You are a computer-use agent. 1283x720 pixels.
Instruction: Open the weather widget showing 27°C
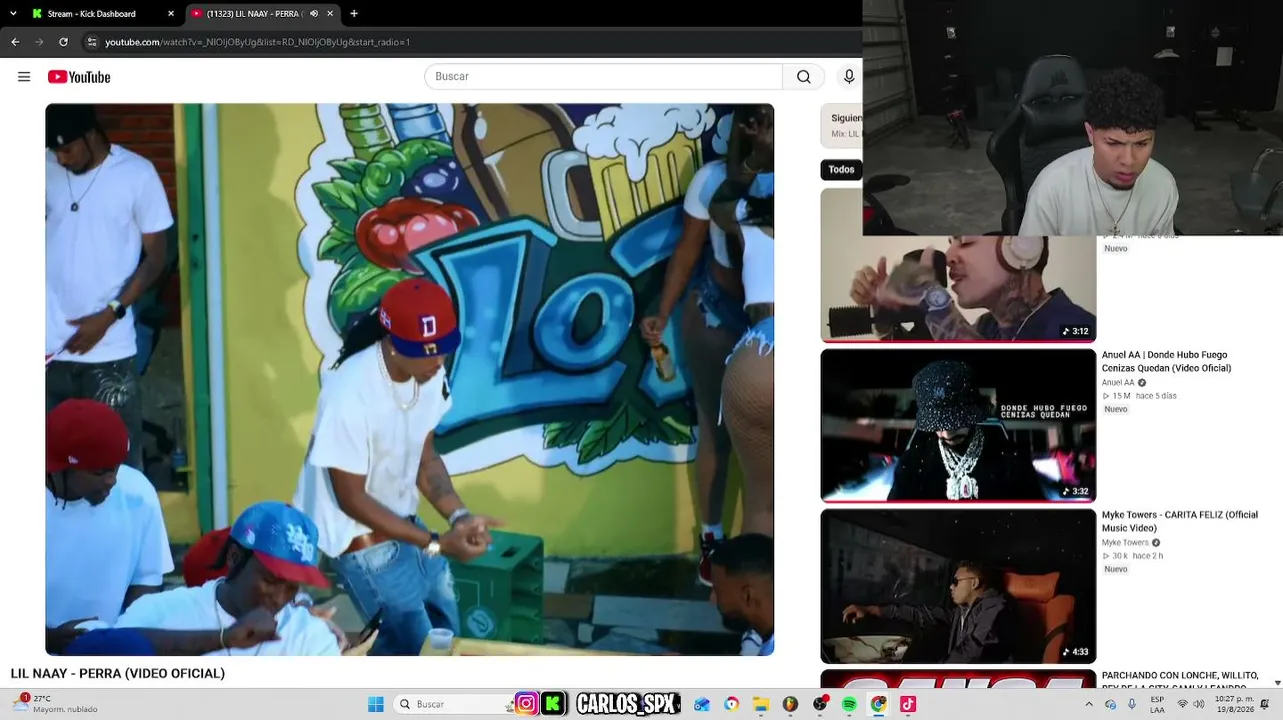(x=56, y=704)
